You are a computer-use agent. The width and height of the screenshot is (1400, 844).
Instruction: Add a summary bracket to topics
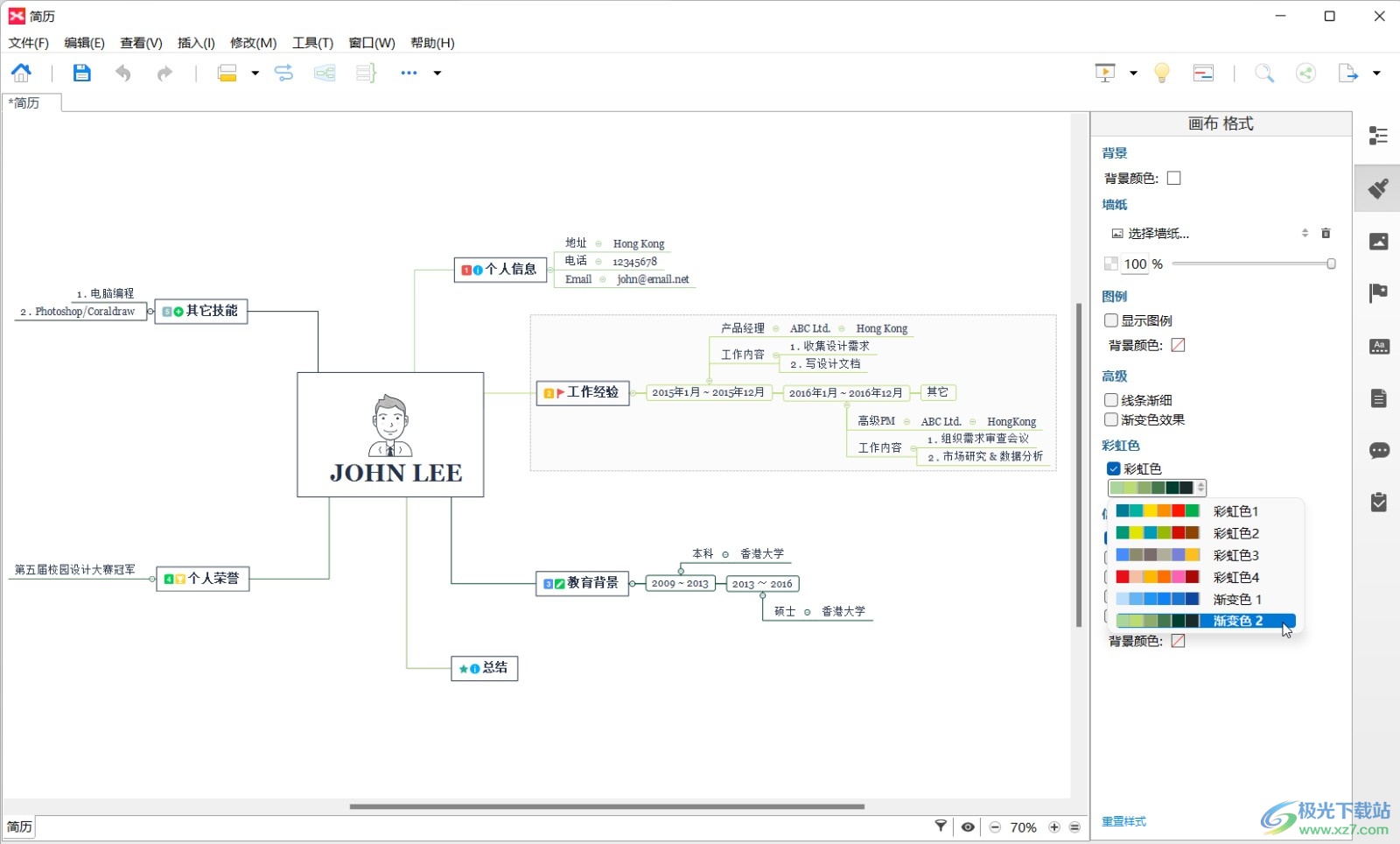point(366,73)
